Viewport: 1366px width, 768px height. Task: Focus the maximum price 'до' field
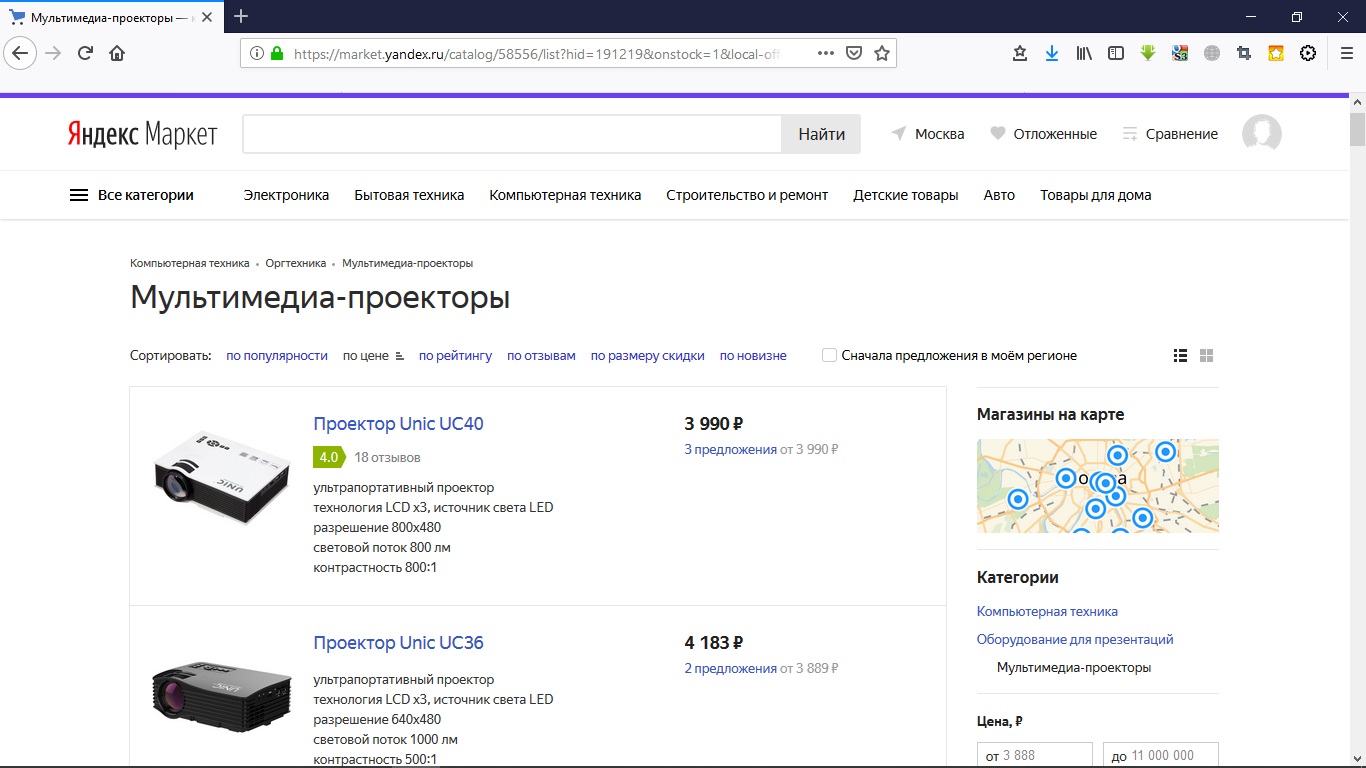(1161, 755)
